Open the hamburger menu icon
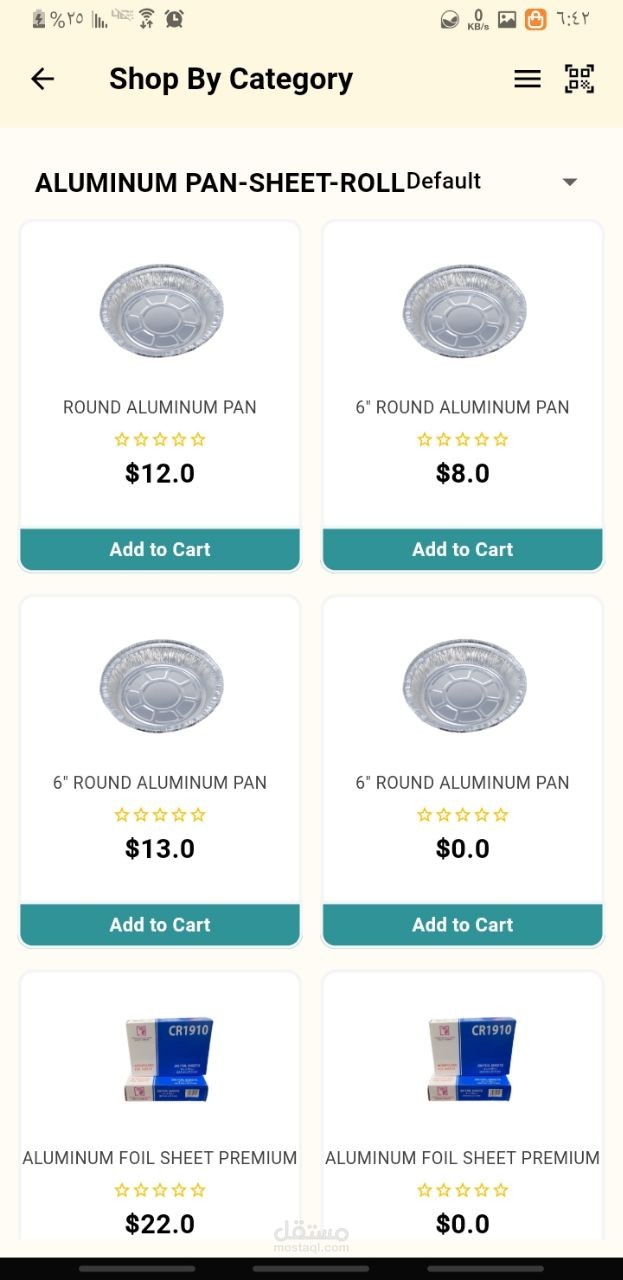 [x=527, y=79]
